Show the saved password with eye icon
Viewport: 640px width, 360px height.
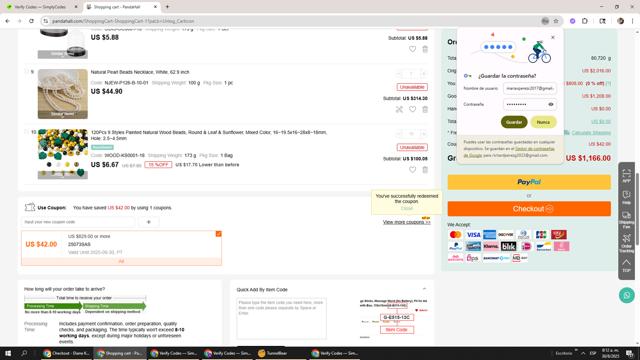click(551, 104)
